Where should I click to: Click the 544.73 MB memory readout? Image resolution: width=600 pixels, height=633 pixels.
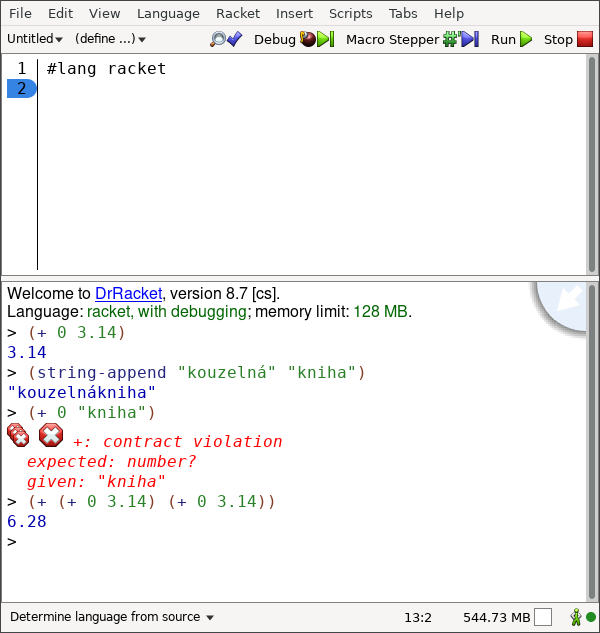pyautogui.click(x=496, y=617)
